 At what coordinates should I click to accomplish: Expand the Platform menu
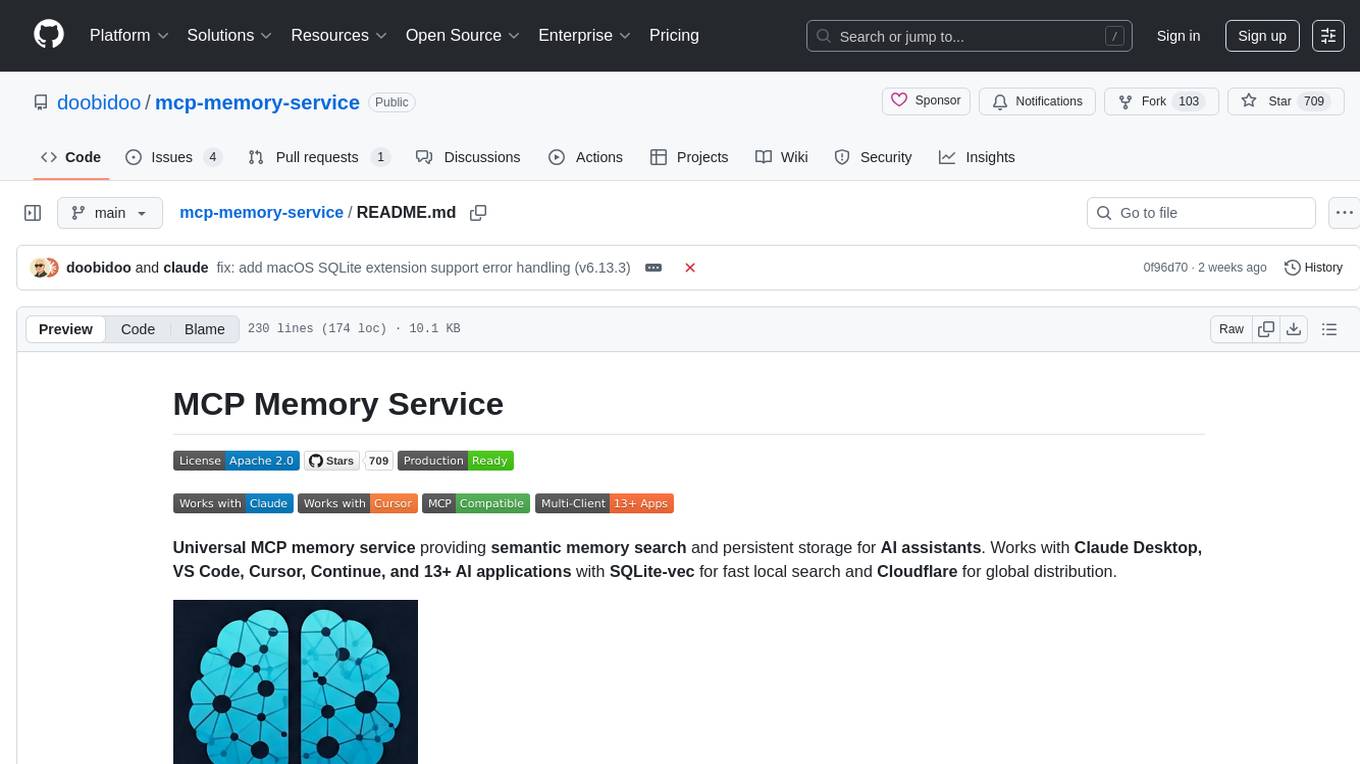(x=129, y=35)
